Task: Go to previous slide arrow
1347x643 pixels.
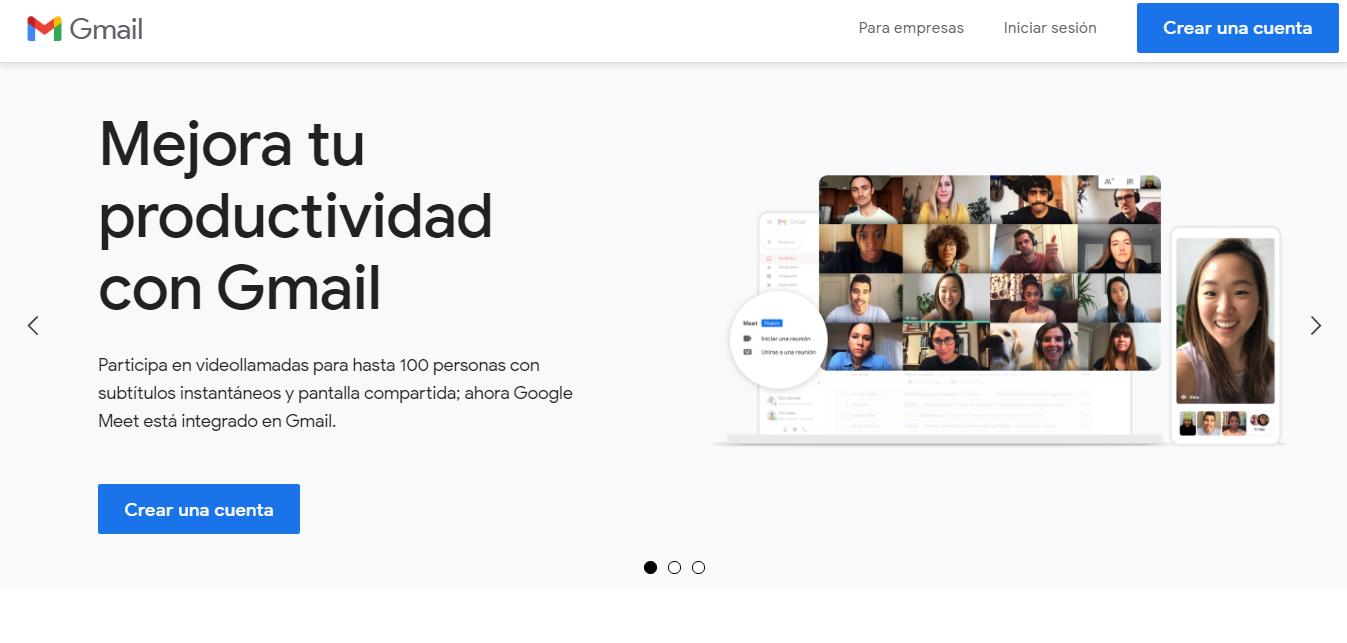Action: coord(33,325)
